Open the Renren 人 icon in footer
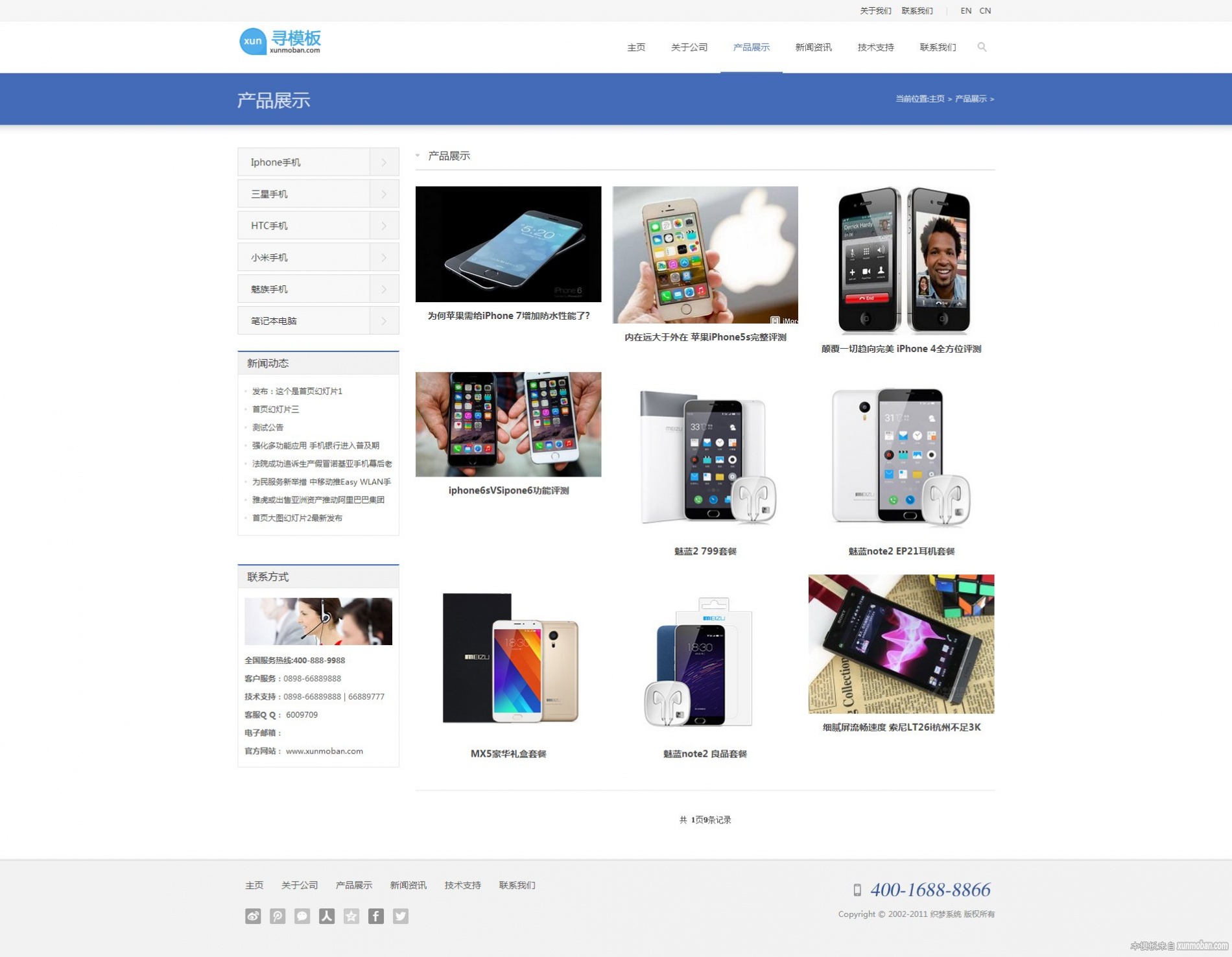Screen dimensions: 1232x957 tap(327, 916)
